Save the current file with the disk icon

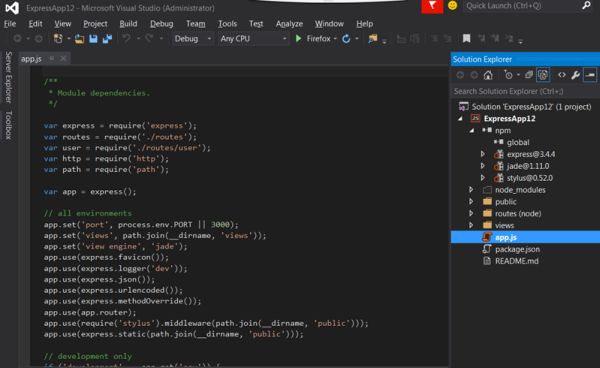point(93,39)
